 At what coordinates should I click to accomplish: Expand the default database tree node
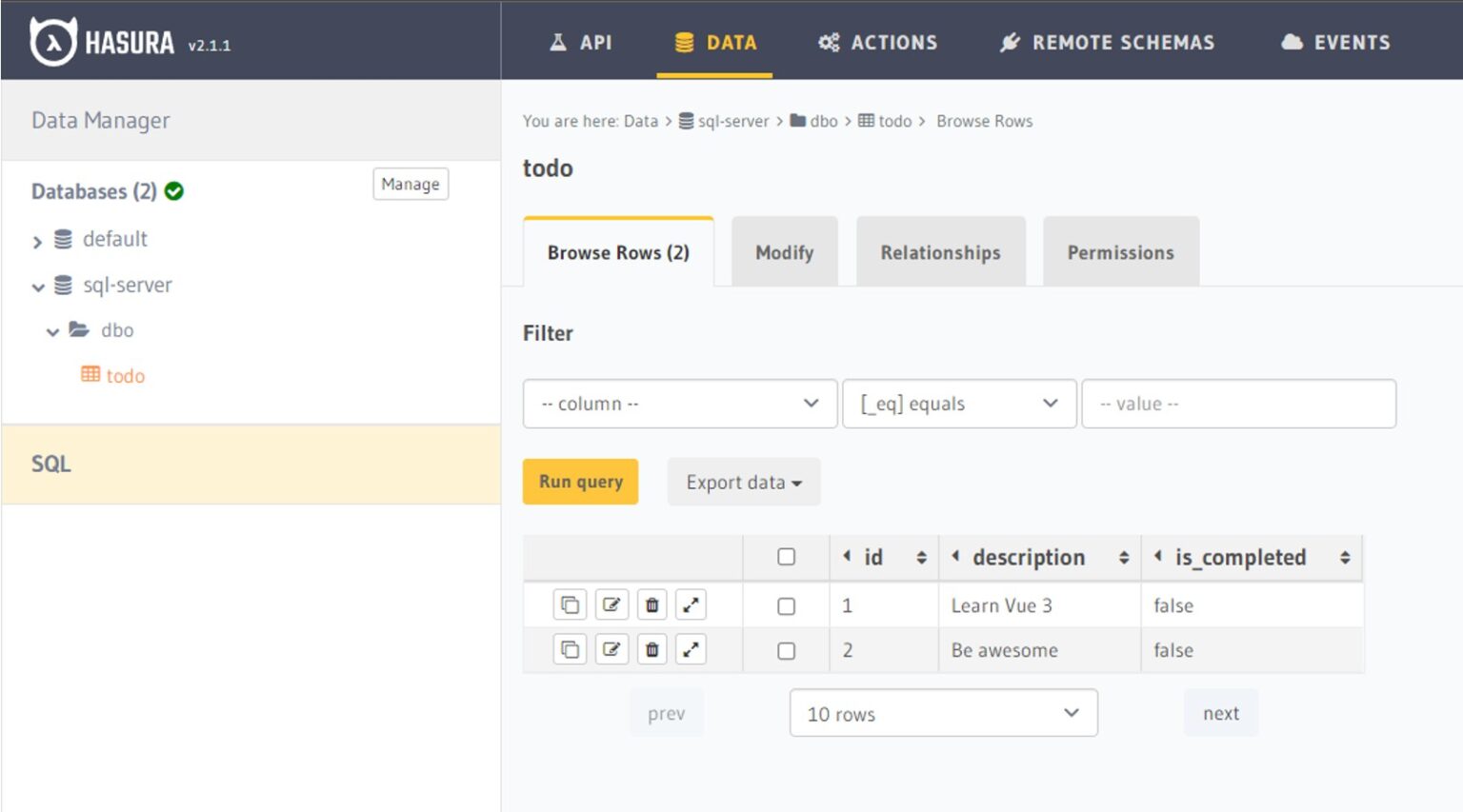click(x=37, y=242)
